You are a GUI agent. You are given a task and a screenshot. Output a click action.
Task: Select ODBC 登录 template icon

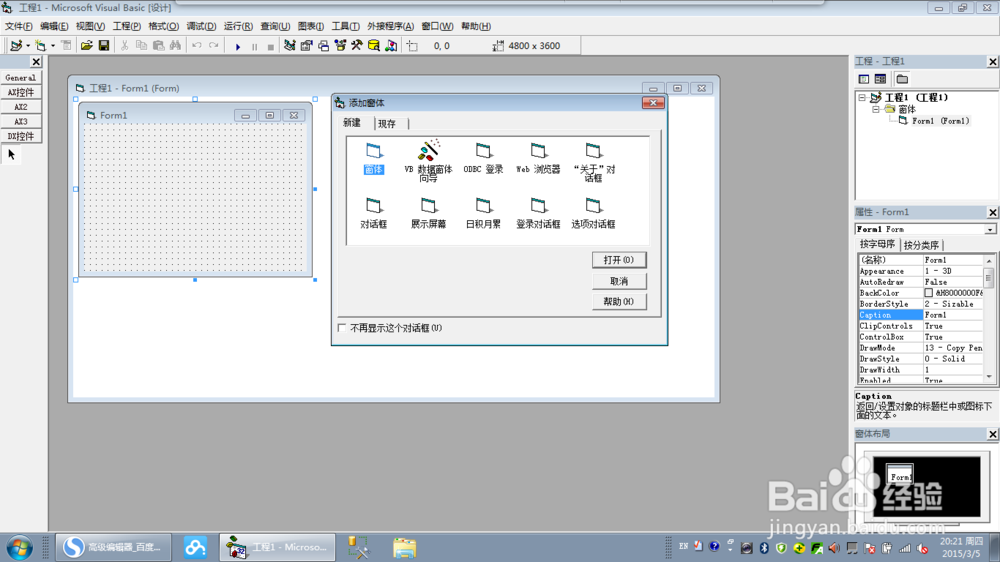pos(483,159)
